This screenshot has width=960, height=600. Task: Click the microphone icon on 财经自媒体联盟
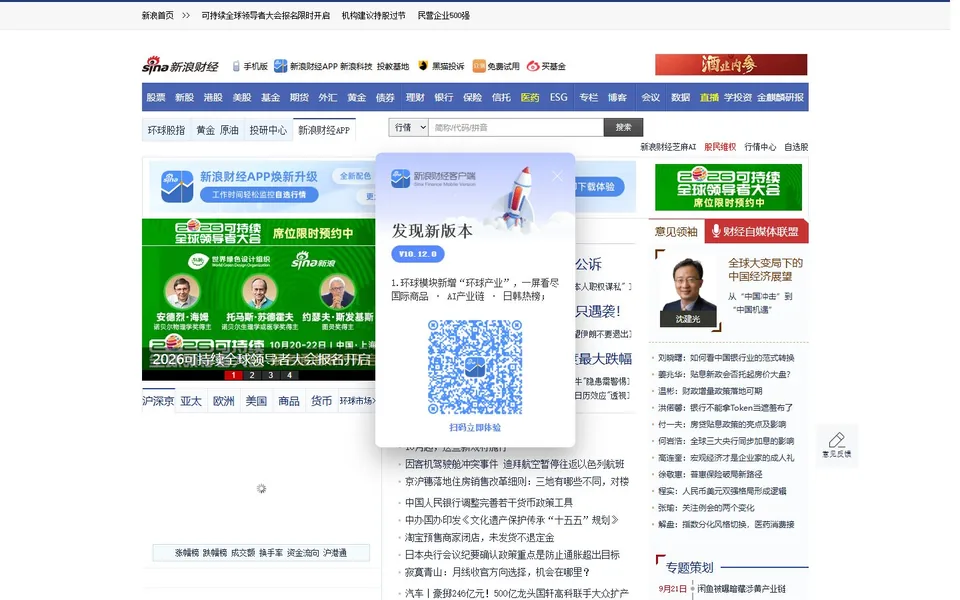(715, 231)
